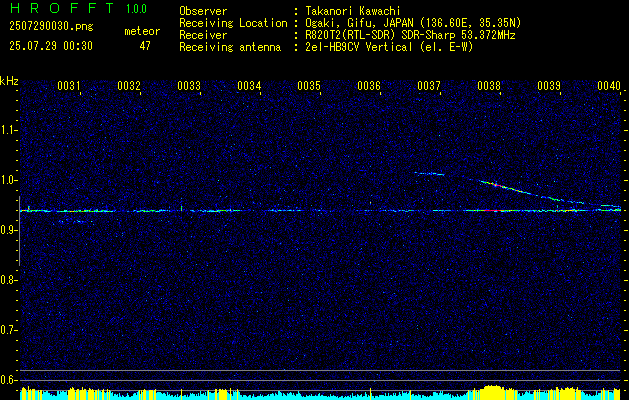
Task: Click time marker 0035
Action: [309, 86]
